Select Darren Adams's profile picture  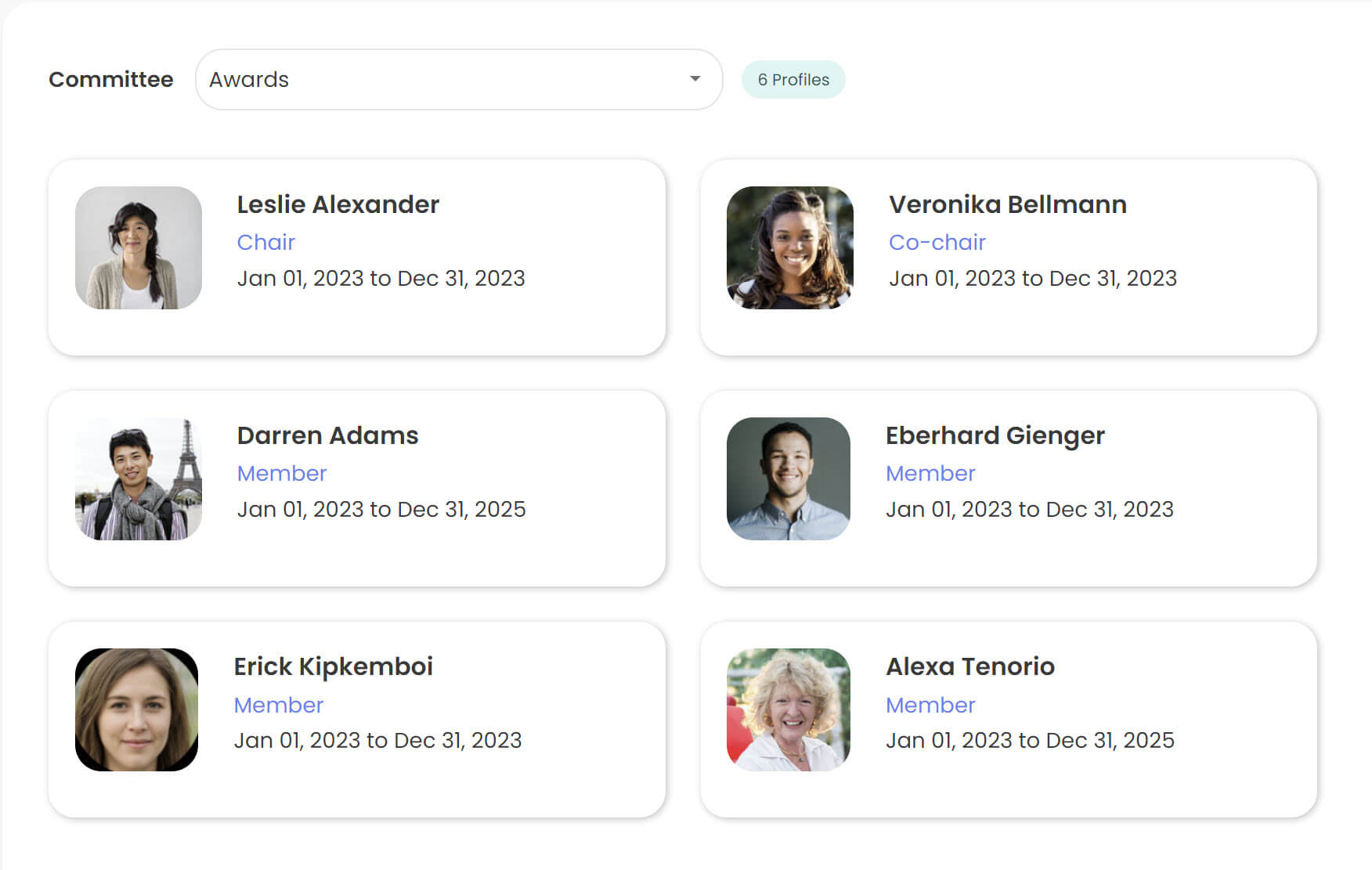(138, 479)
